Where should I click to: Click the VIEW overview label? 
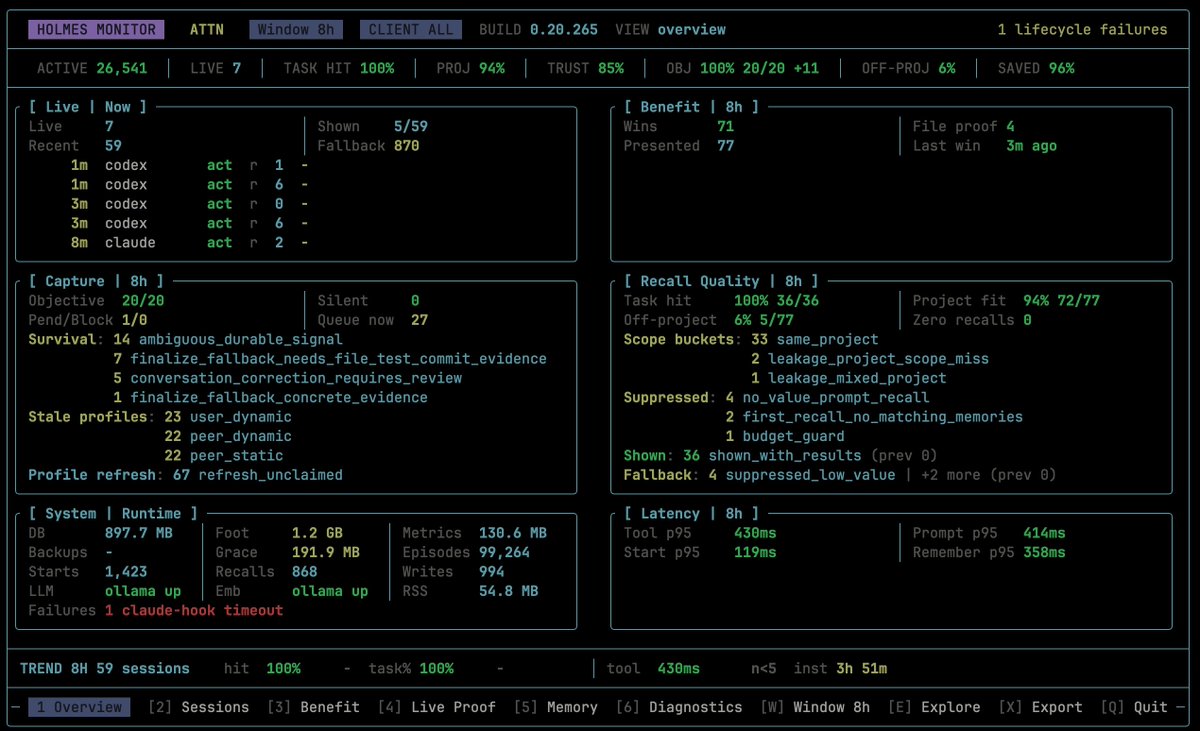click(x=670, y=30)
